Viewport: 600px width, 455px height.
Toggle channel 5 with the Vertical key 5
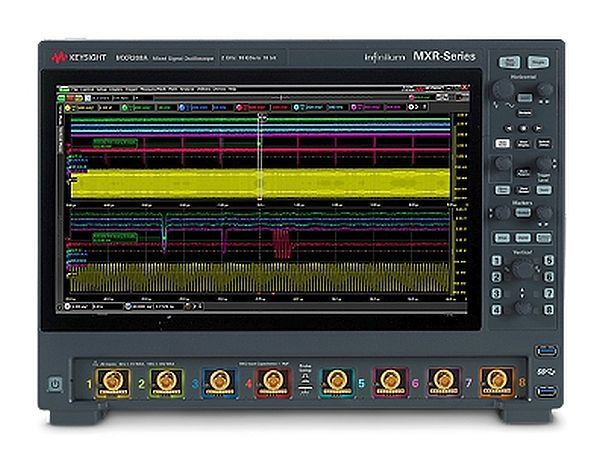549,261
